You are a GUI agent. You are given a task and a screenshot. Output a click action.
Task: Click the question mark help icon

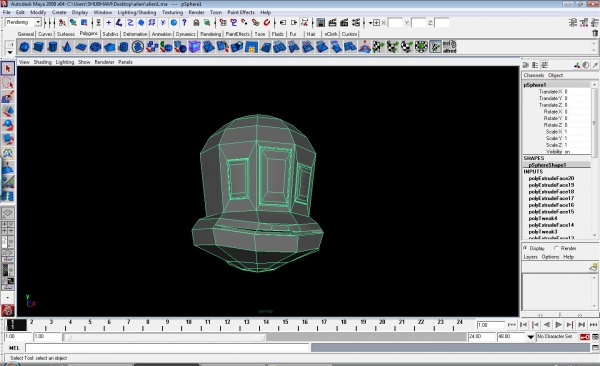click(184, 23)
